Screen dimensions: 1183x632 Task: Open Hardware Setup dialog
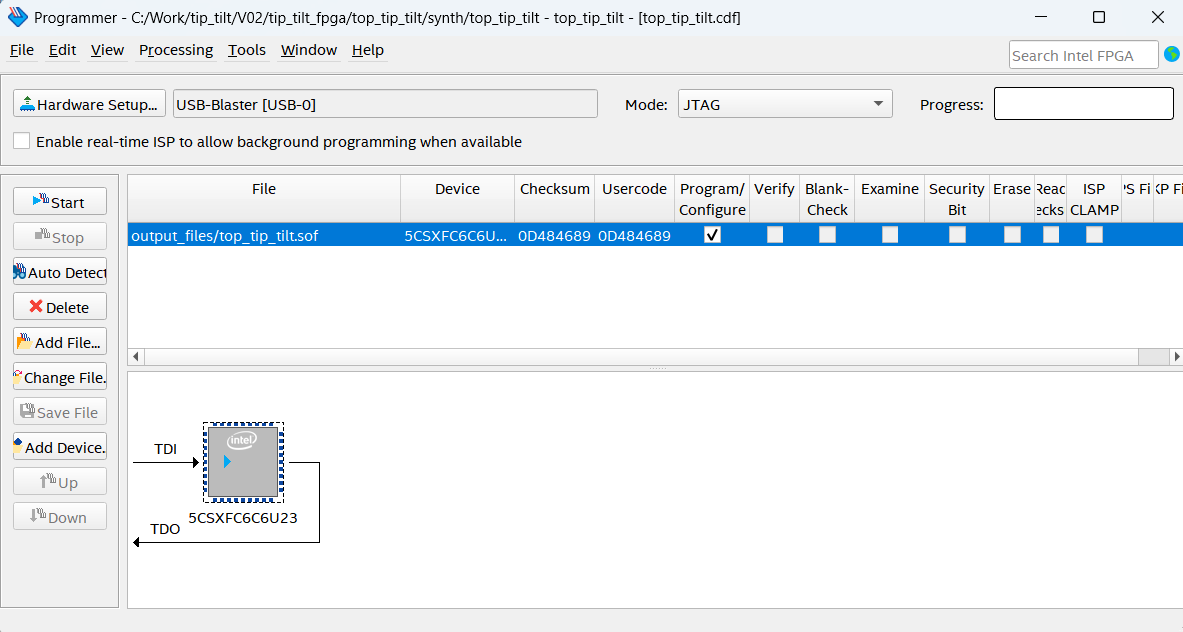90,104
